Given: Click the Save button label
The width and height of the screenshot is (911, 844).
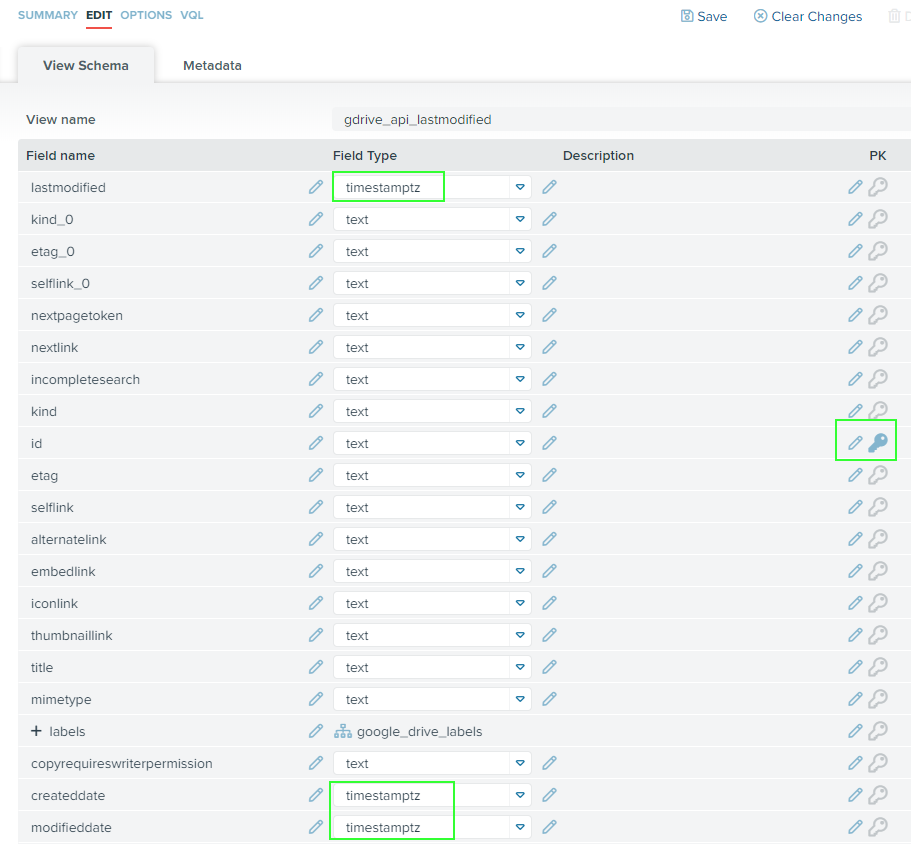Looking at the screenshot, I should point(712,16).
